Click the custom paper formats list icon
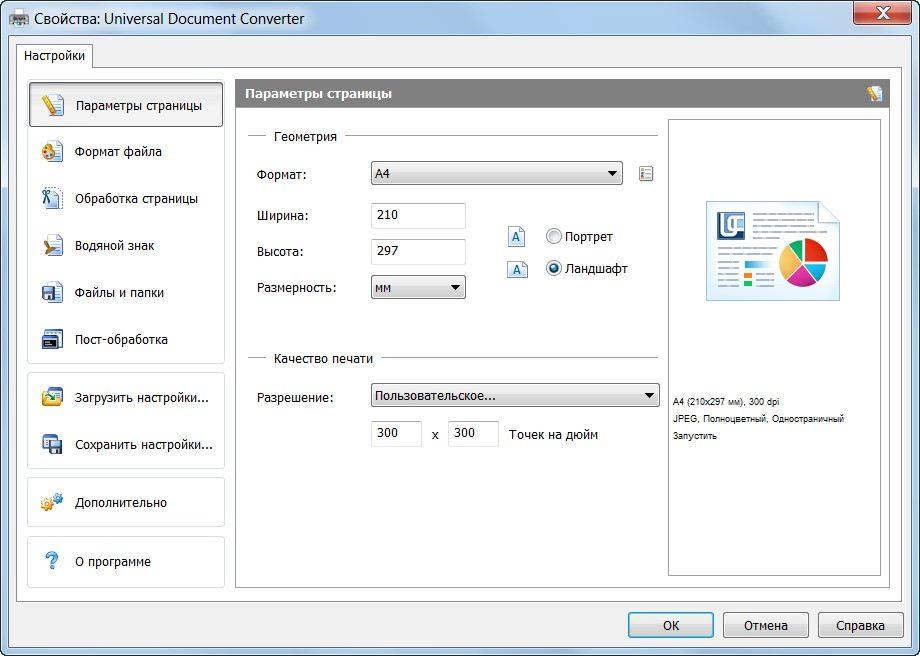The width and height of the screenshot is (920, 656). pyautogui.click(x=645, y=174)
